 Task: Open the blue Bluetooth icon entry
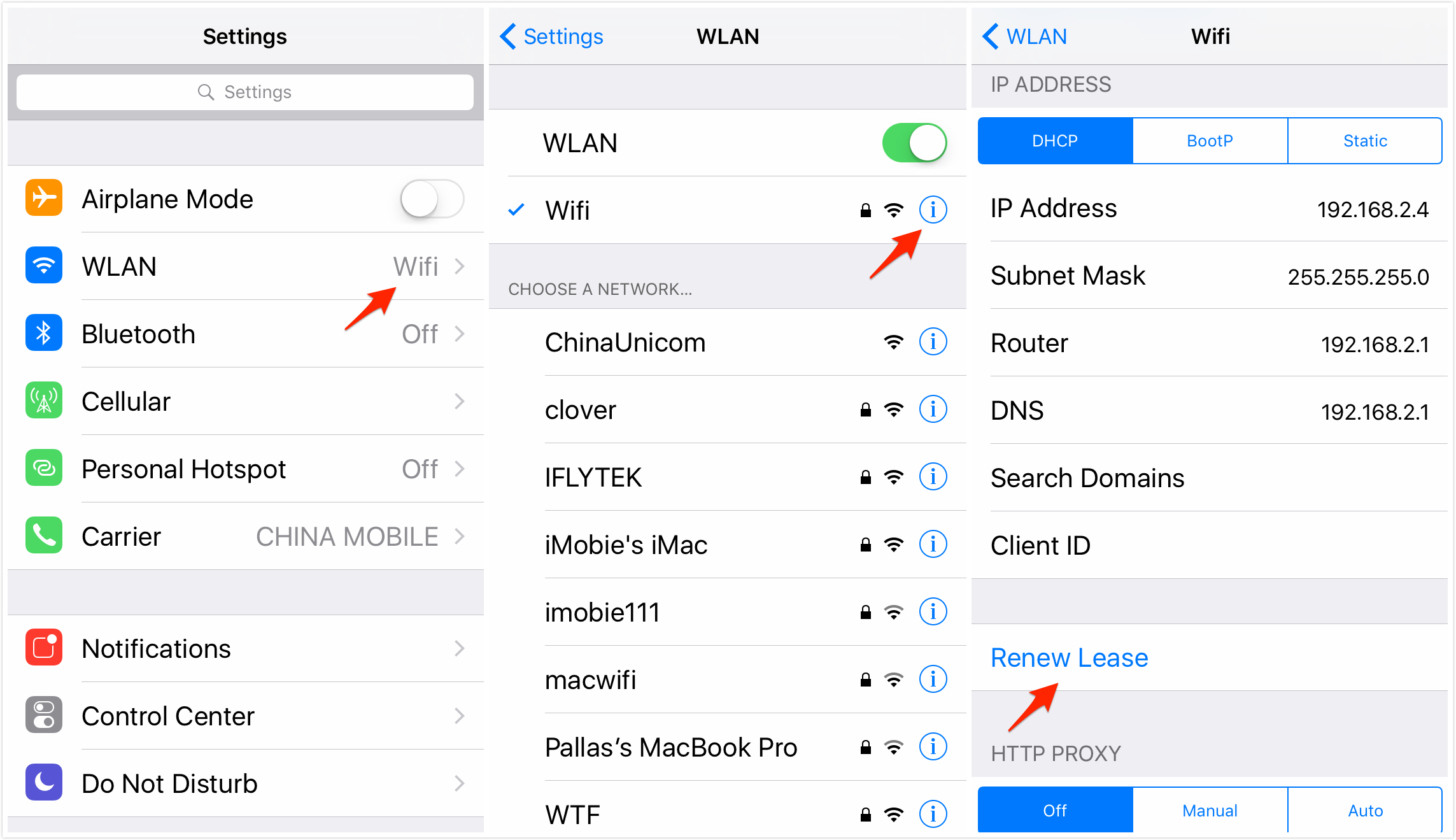44,333
